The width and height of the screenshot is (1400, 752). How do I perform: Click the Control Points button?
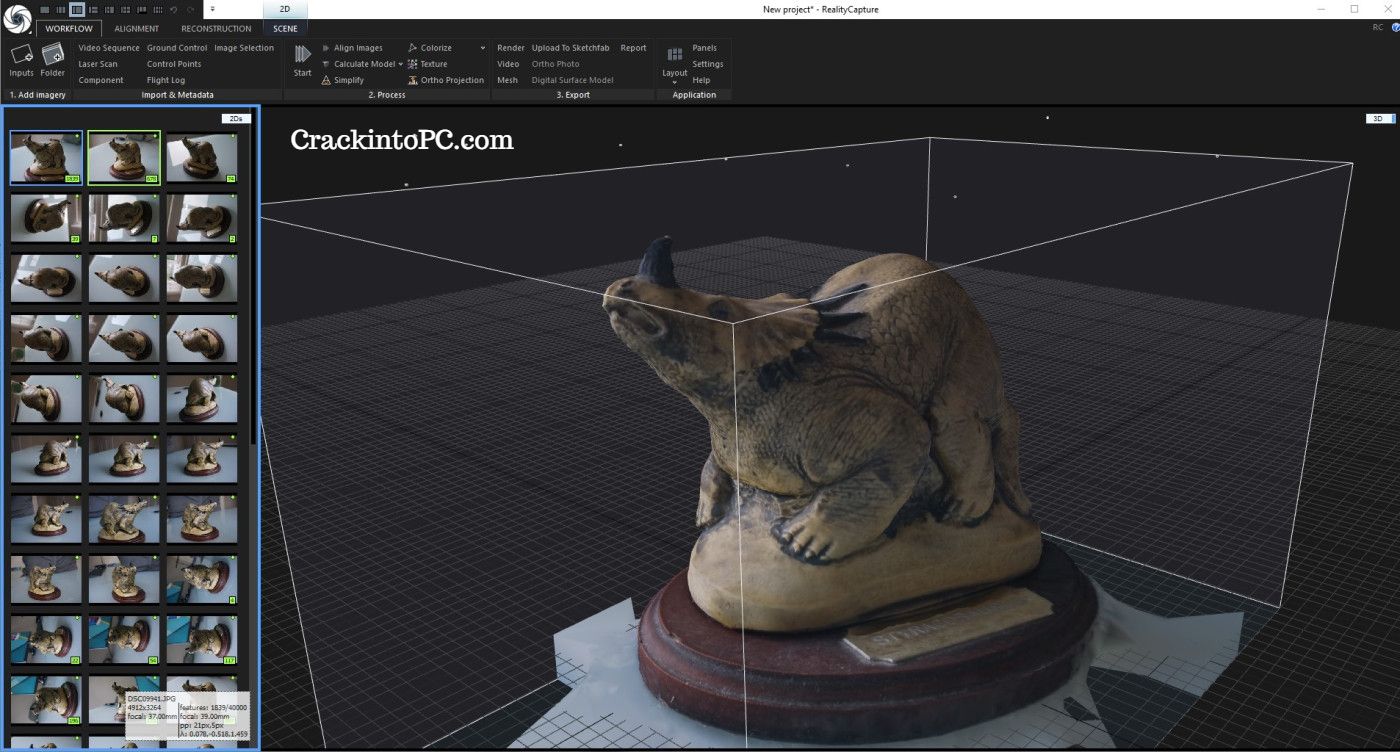(174, 64)
